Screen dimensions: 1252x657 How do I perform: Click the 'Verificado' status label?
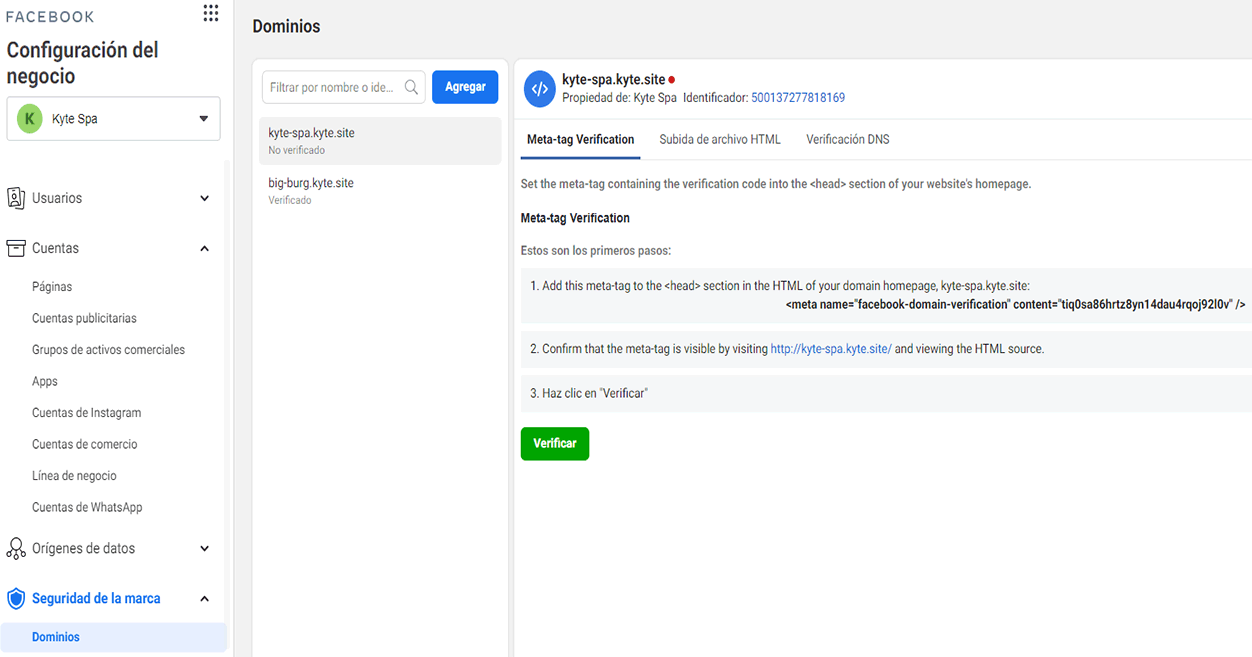click(x=290, y=200)
